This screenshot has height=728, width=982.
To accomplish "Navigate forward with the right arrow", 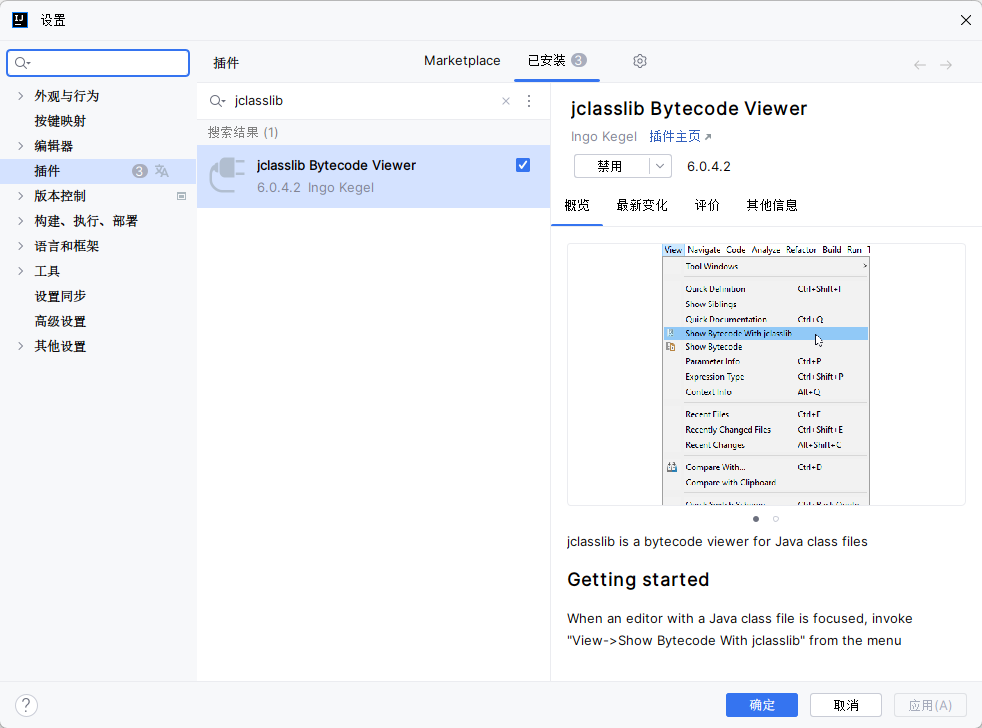I will click(x=946, y=65).
